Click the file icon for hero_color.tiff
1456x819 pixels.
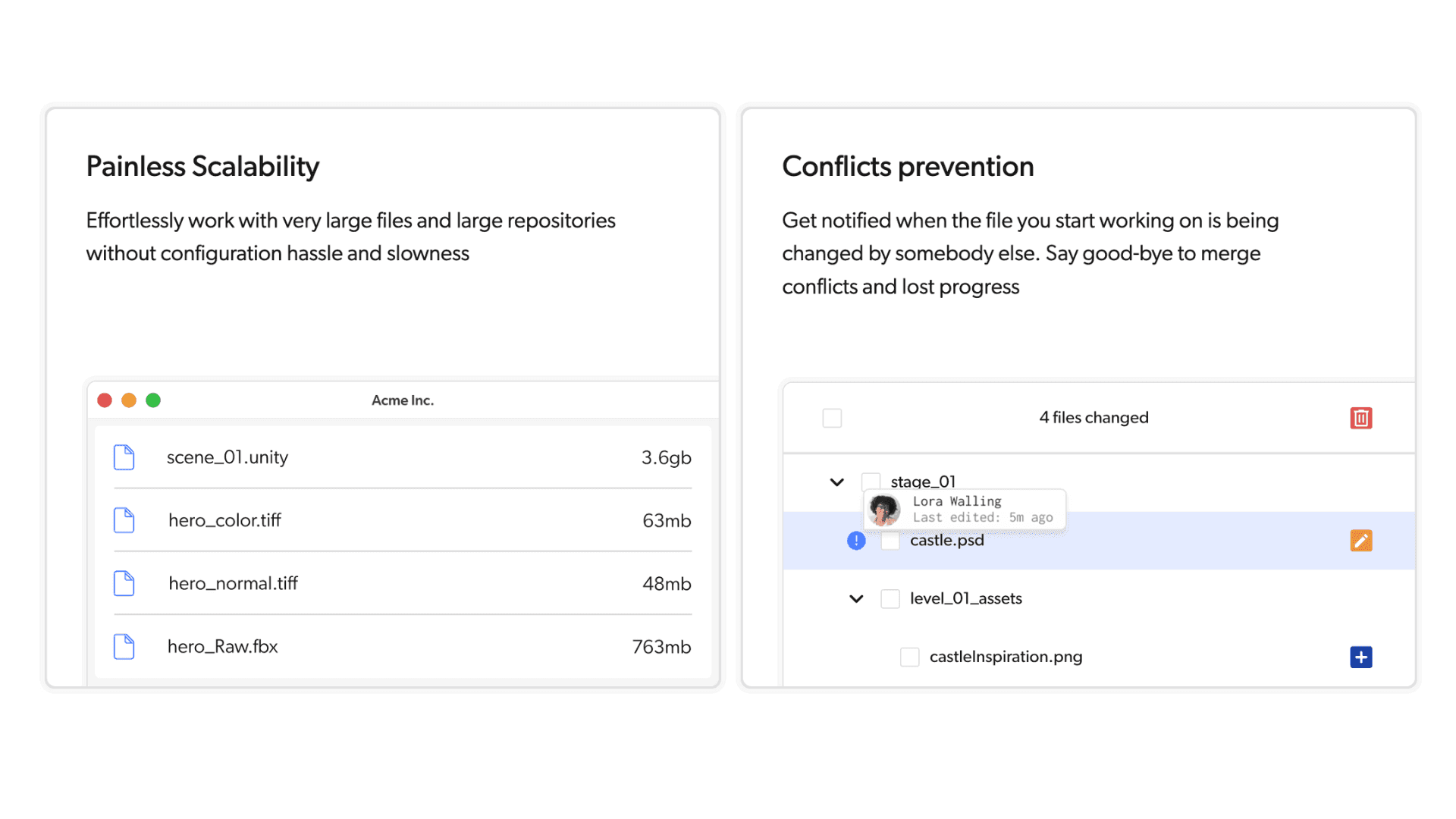[x=124, y=520]
